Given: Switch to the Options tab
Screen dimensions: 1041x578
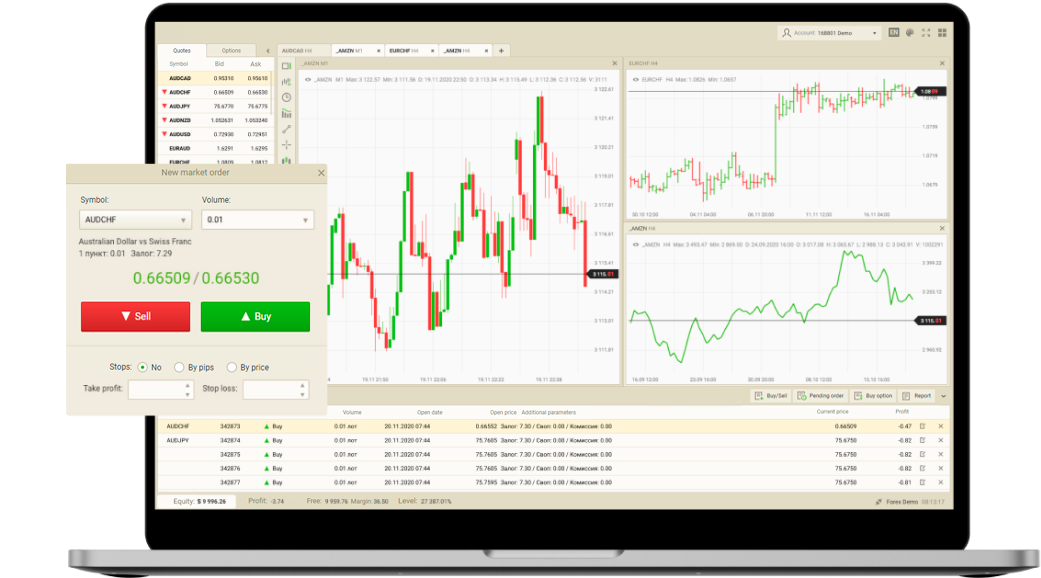Looking at the screenshot, I should click(231, 50).
